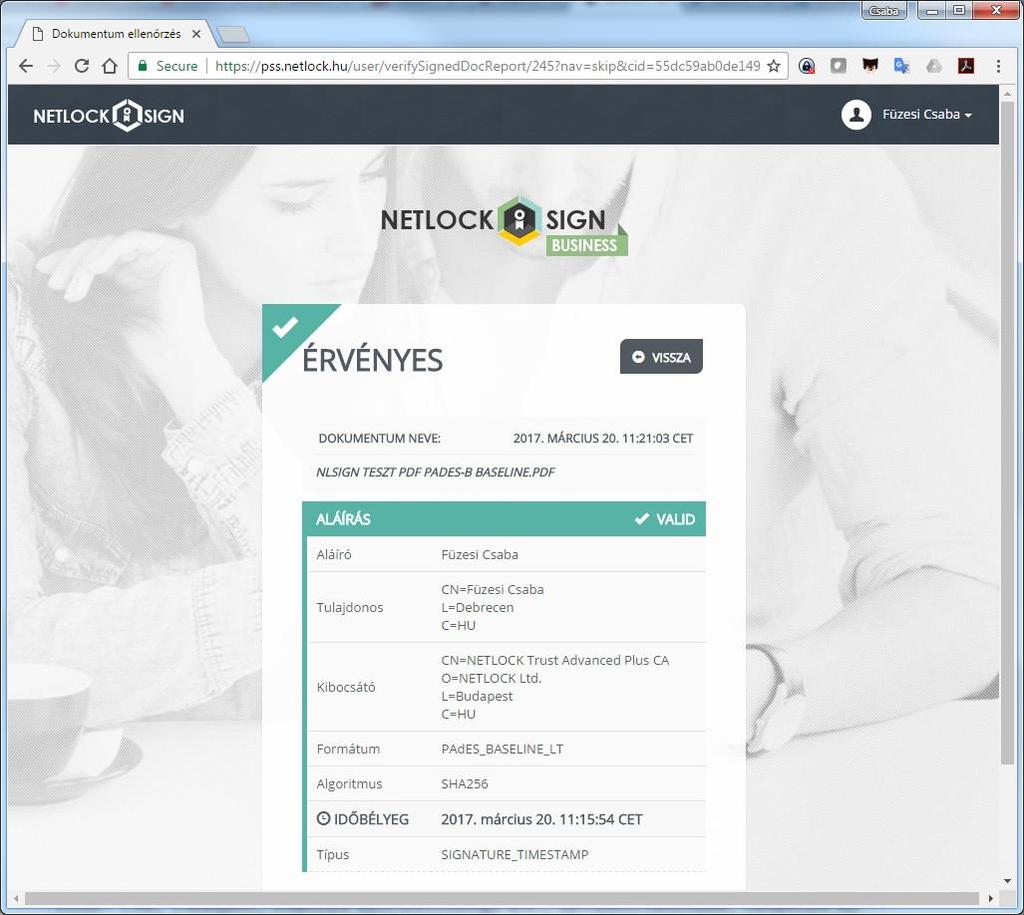Click the NETLOCK SIGN BUSINESS center logo
The image size is (1024, 915).
click(504, 226)
